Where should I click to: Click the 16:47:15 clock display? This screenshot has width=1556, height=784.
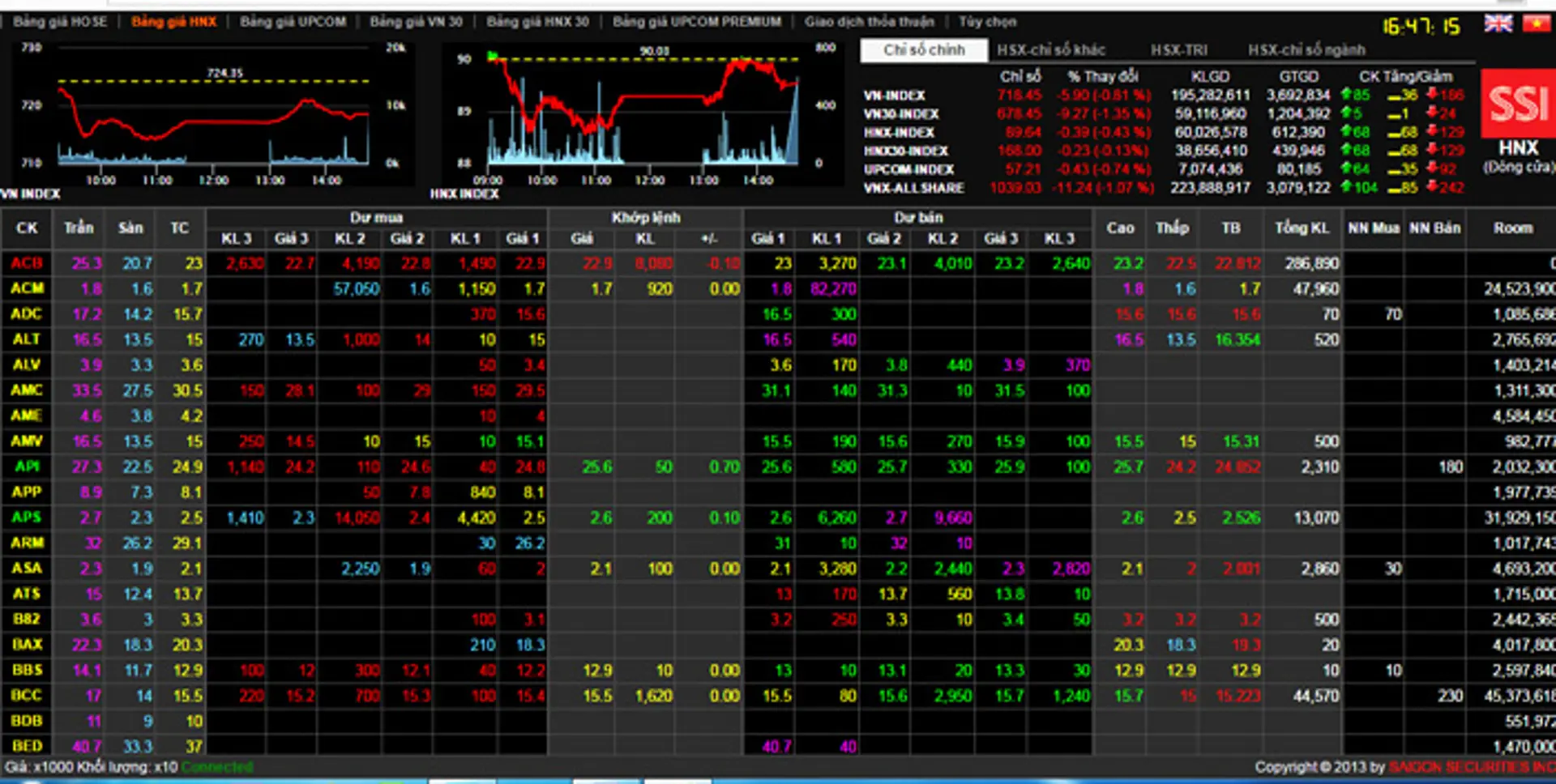click(x=1421, y=27)
